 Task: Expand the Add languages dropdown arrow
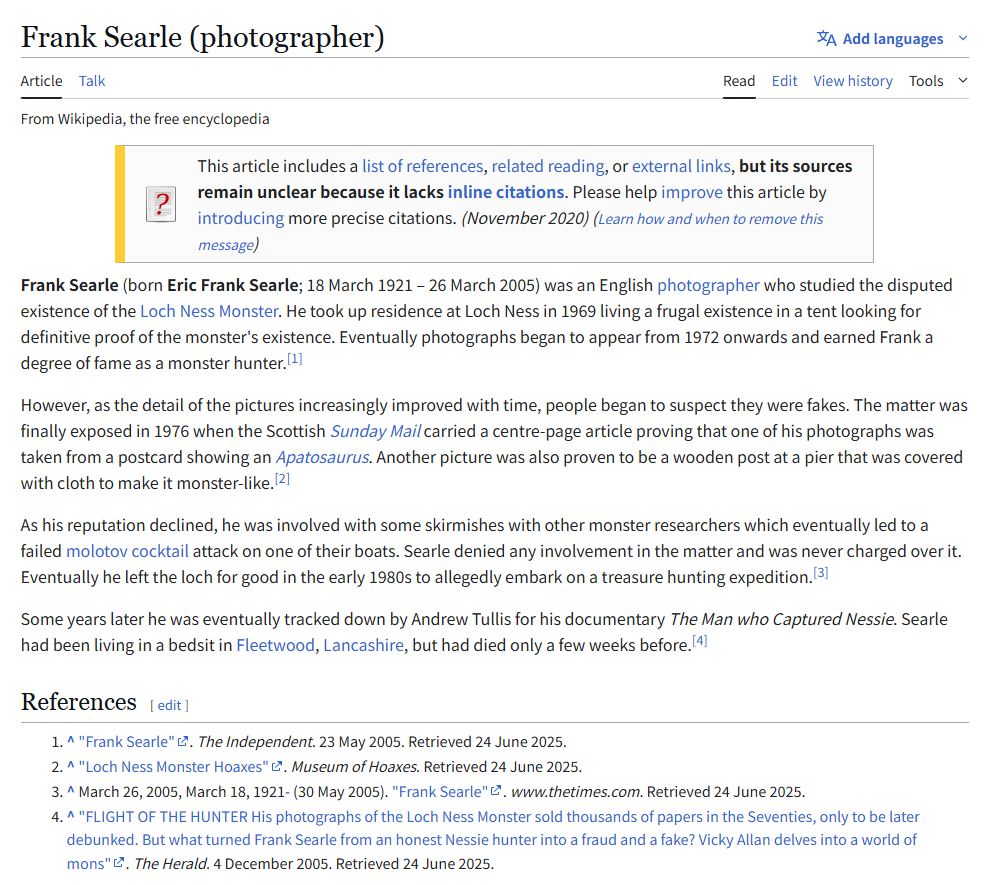click(963, 39)
